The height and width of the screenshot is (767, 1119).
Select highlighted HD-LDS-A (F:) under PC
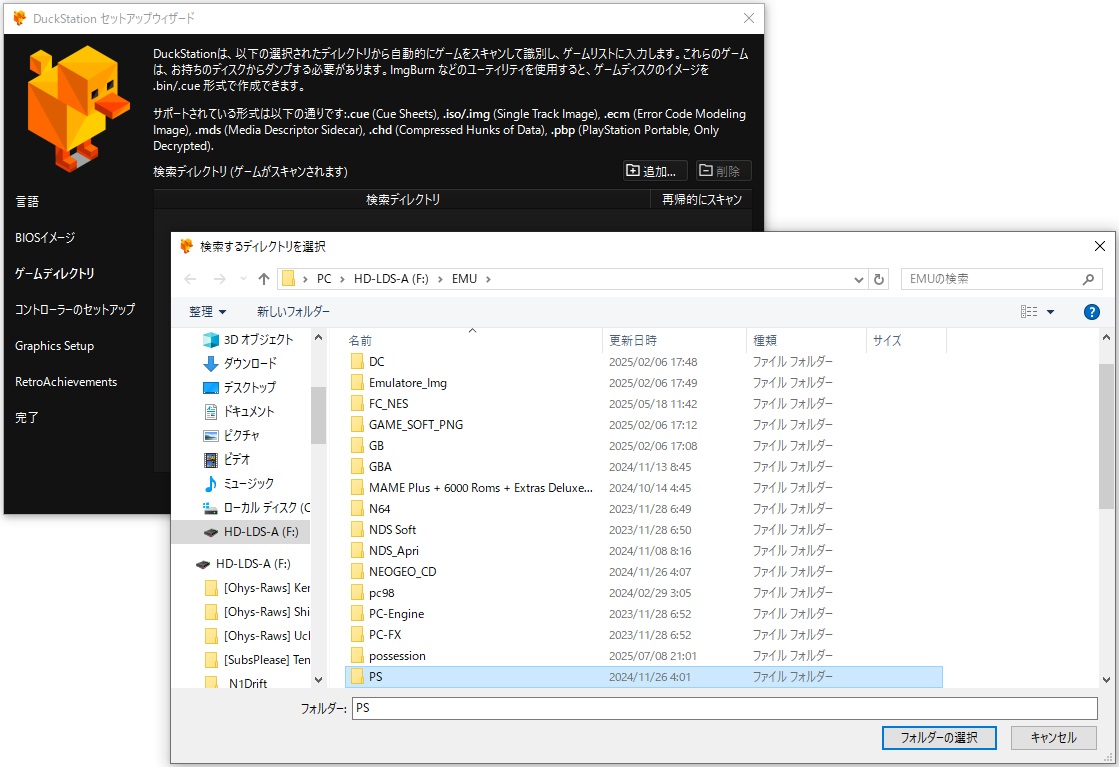point(241,532)
